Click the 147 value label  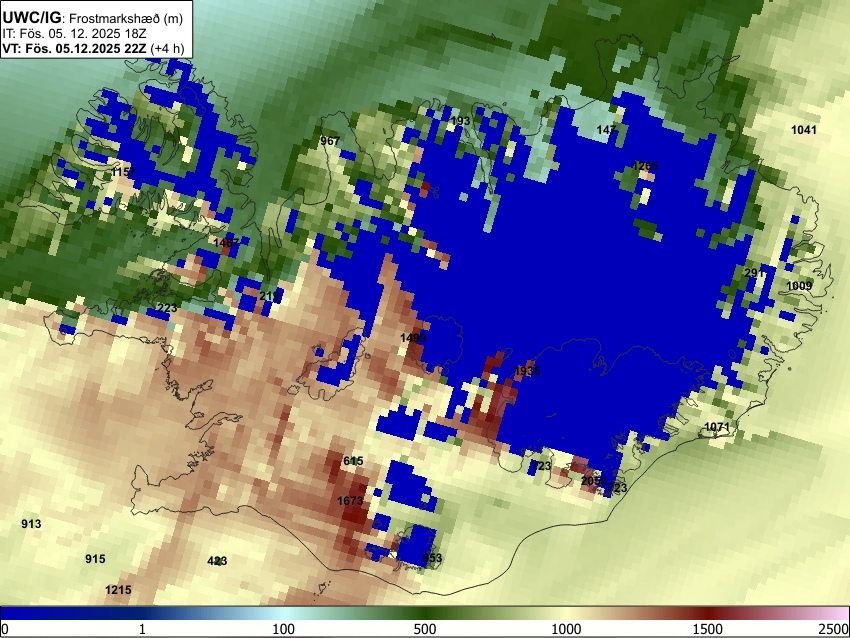click(606, 130)
